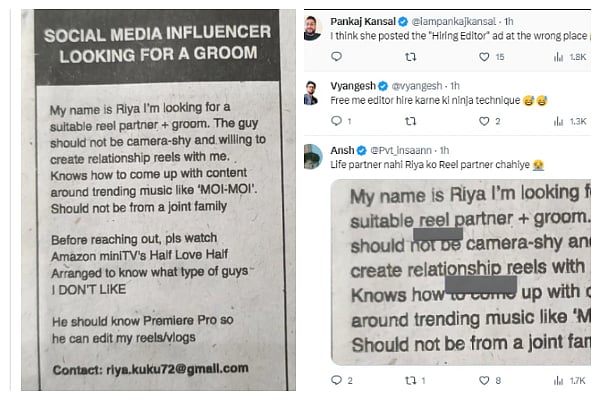Retweet Pankaj Kansal's tweet
This screenshot has height=400, width=600.
(x=411, y=57)
